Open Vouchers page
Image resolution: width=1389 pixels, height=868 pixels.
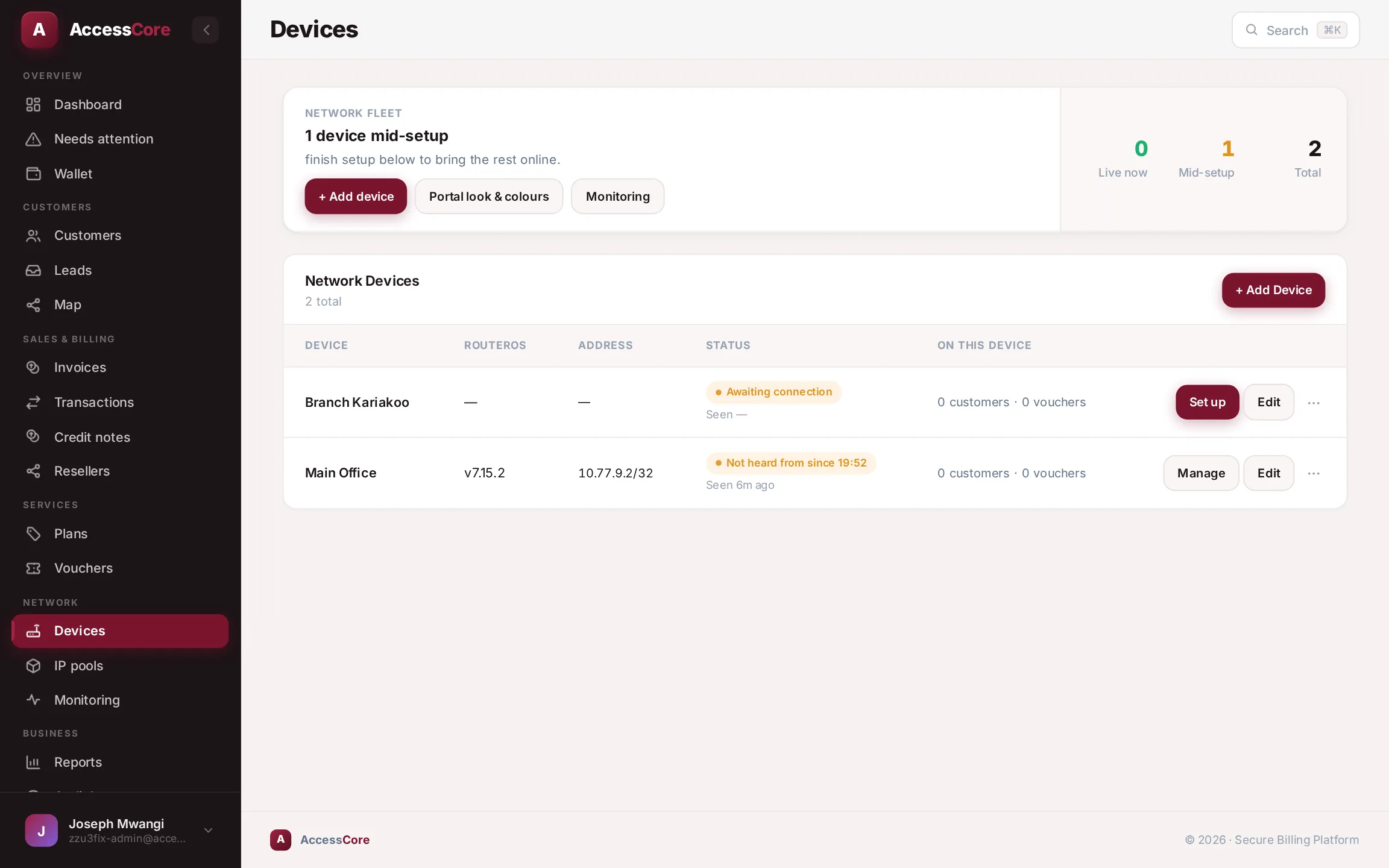(120, 568)
